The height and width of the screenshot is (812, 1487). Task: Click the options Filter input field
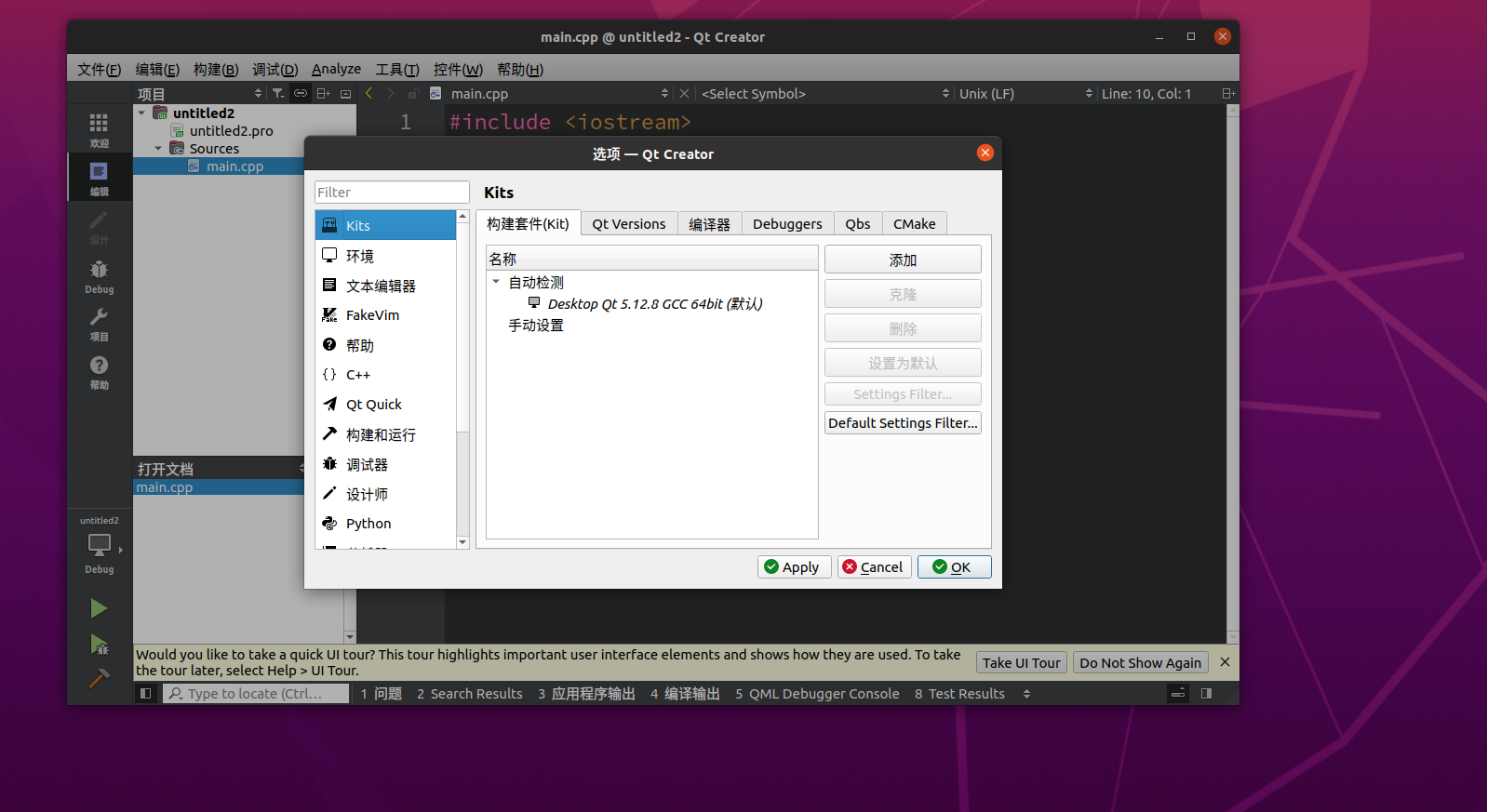click(x=392, y=192)
